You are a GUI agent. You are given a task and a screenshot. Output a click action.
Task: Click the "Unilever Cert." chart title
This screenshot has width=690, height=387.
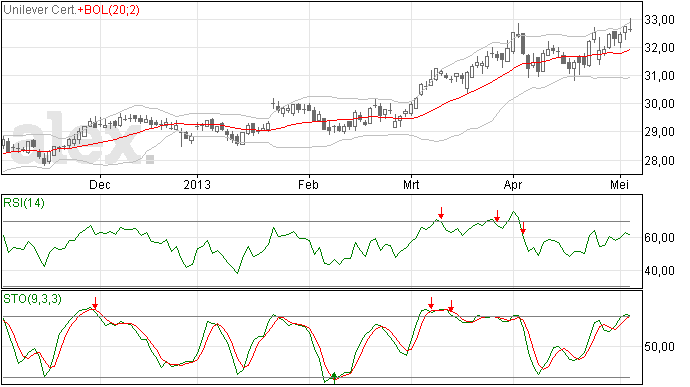coord(40,10)
